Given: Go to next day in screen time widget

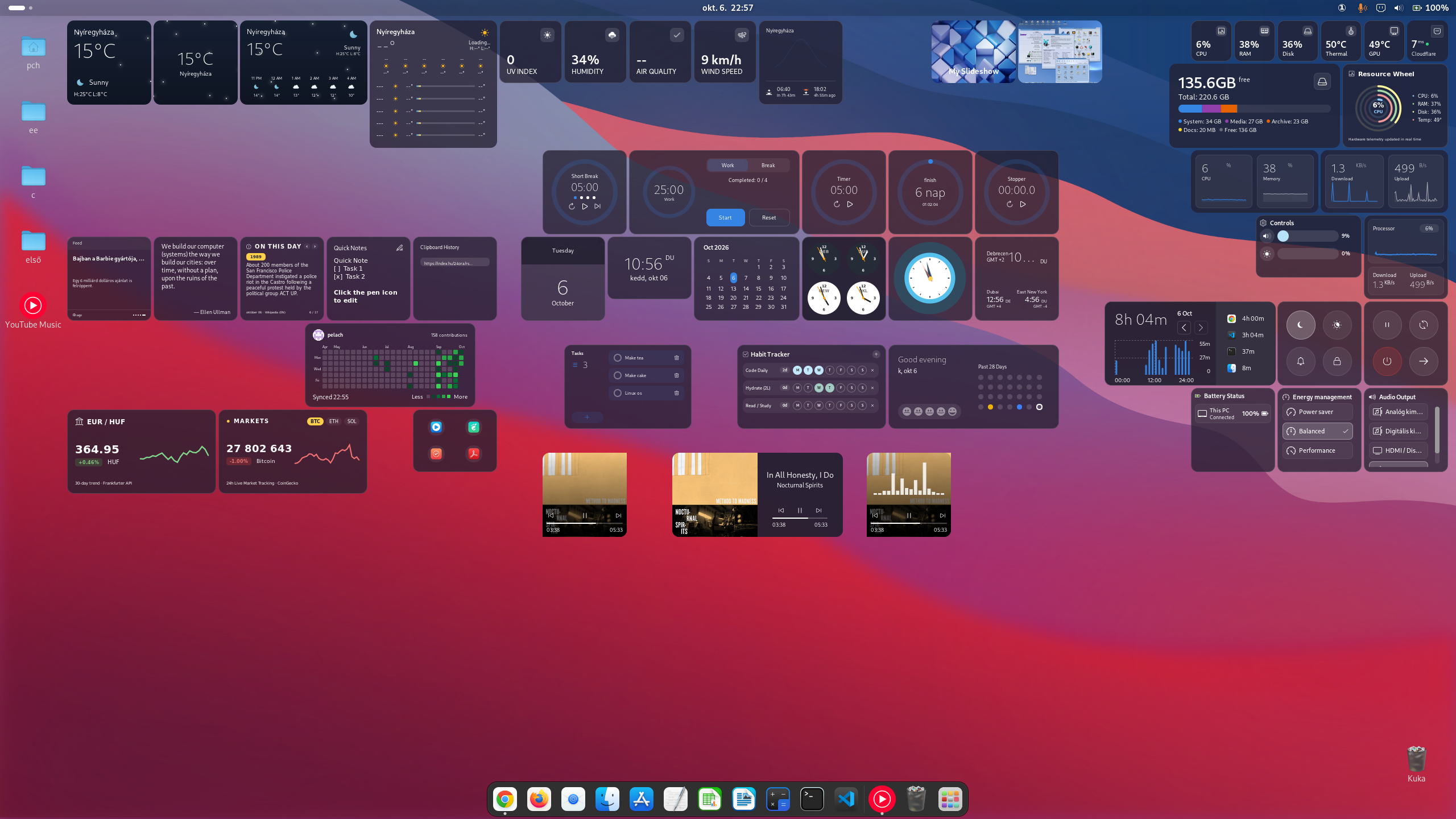Looking at the screenshot, I should [1201, 328].
